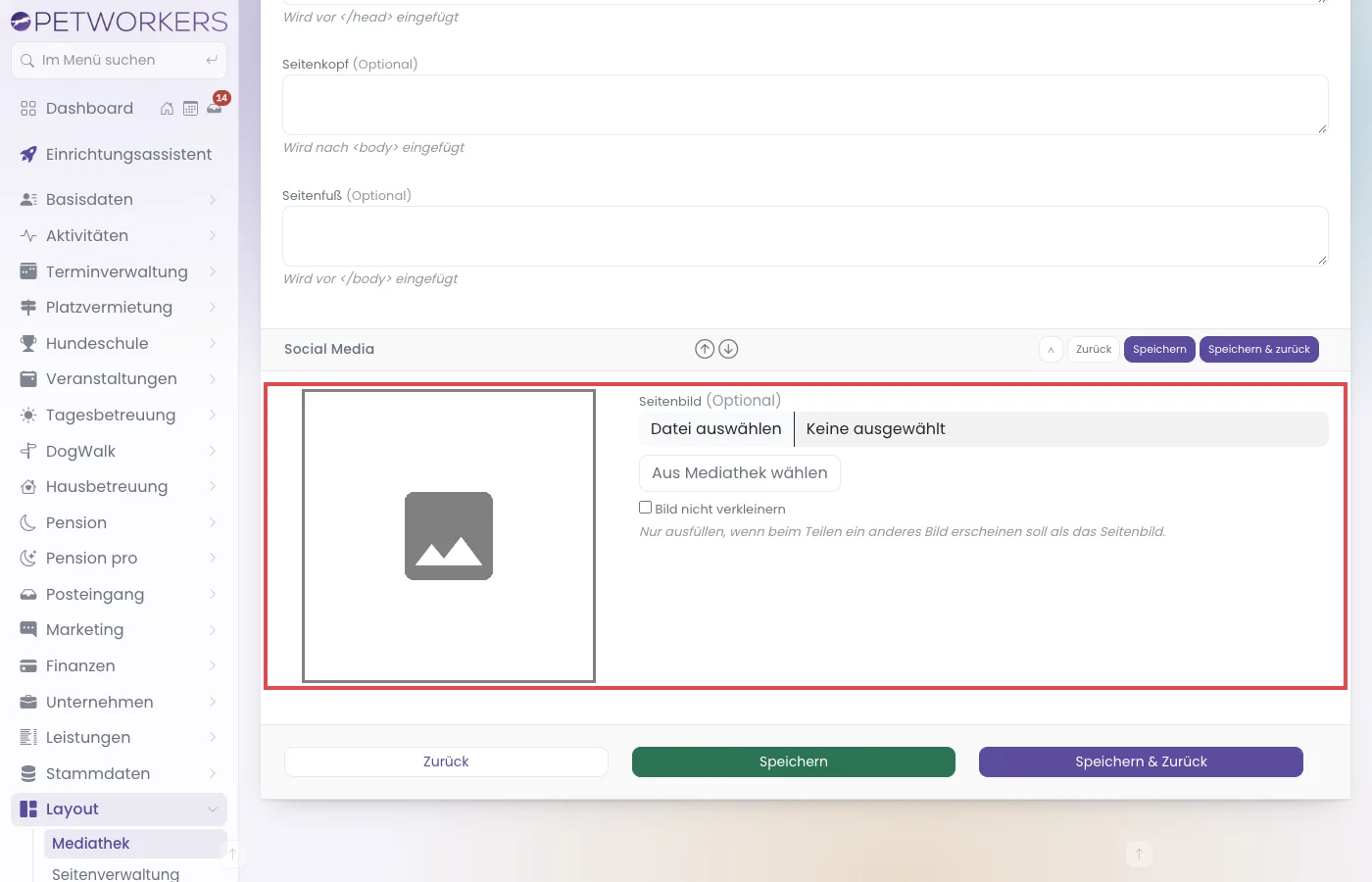Screen dimensions: 1372x882
Task: Focus the Seitenkopf text area
Action: click(806, 105)
